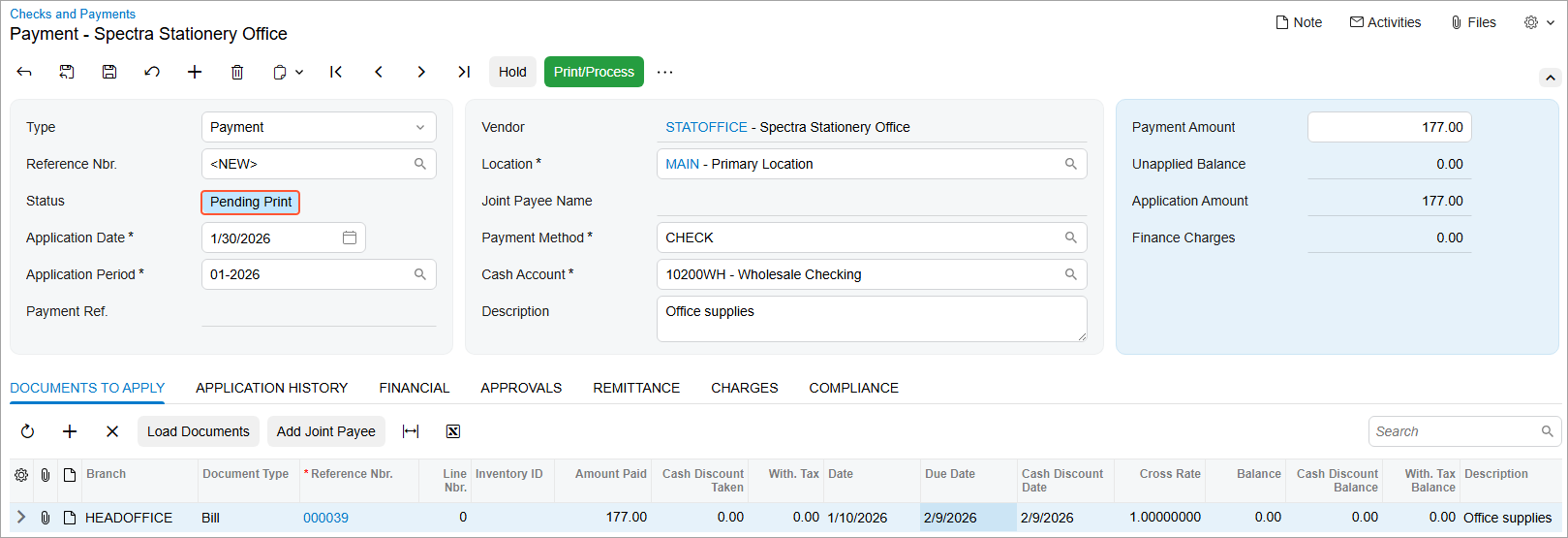1568x538 pixels.
Task: Open the Type dropdown showing Payment
Action: click(x=319, y=127)
